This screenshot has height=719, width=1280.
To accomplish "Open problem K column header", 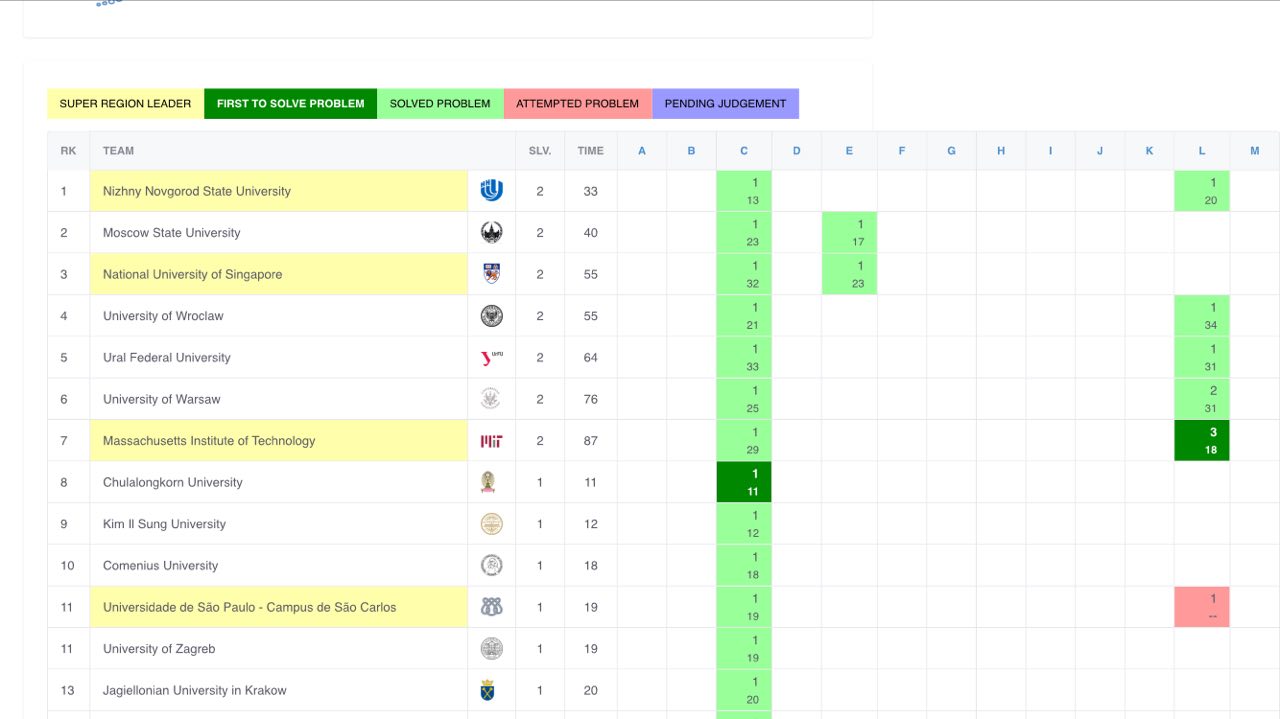I will [1149, 151].
